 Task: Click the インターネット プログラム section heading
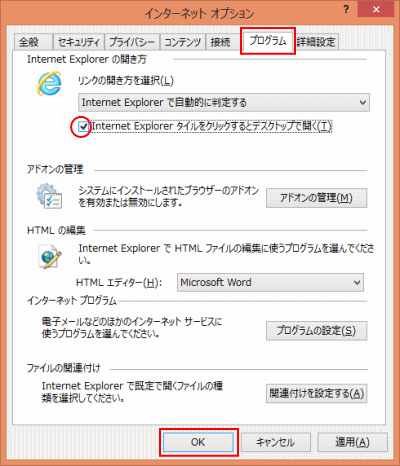pyautogui.click(x=72, y=301)
